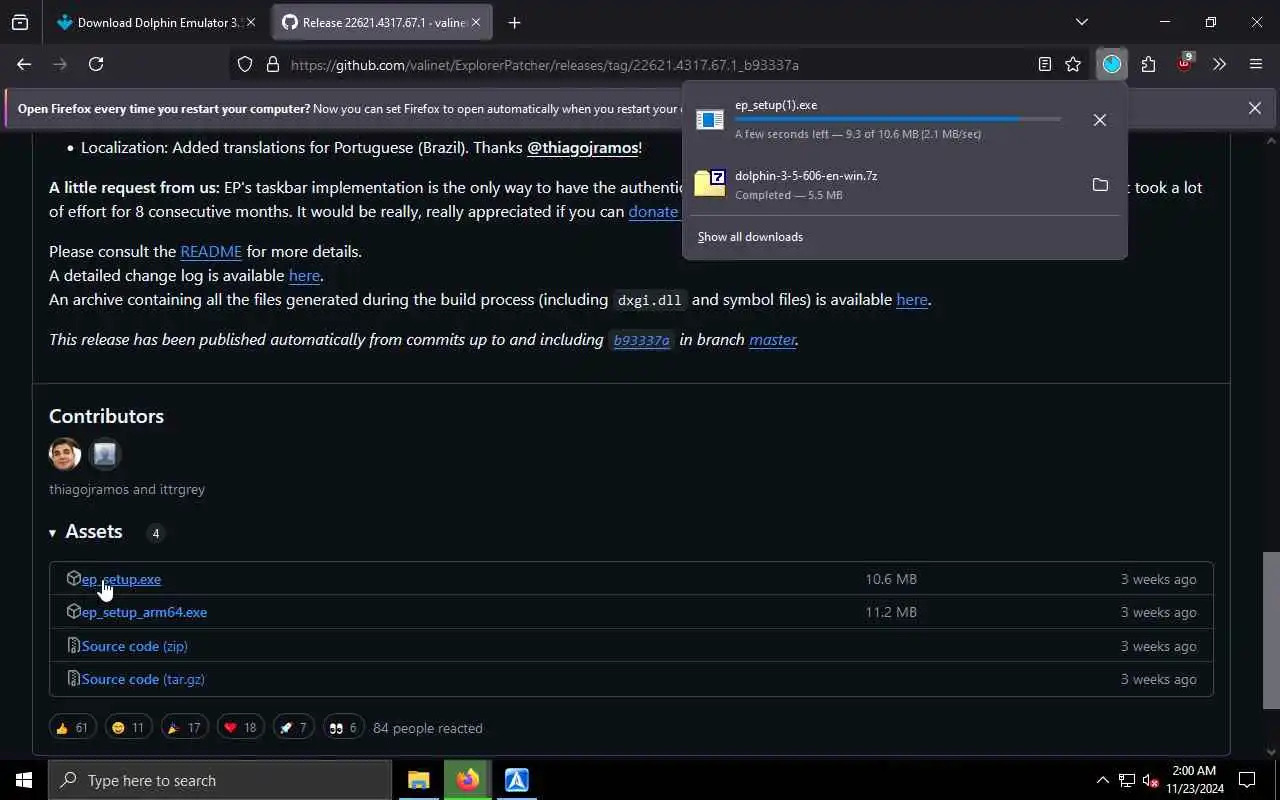The height and width of the screenshot is (800, 1280).
Task: Download ep_setup.exe asset
Action: [x=121, y=579]
